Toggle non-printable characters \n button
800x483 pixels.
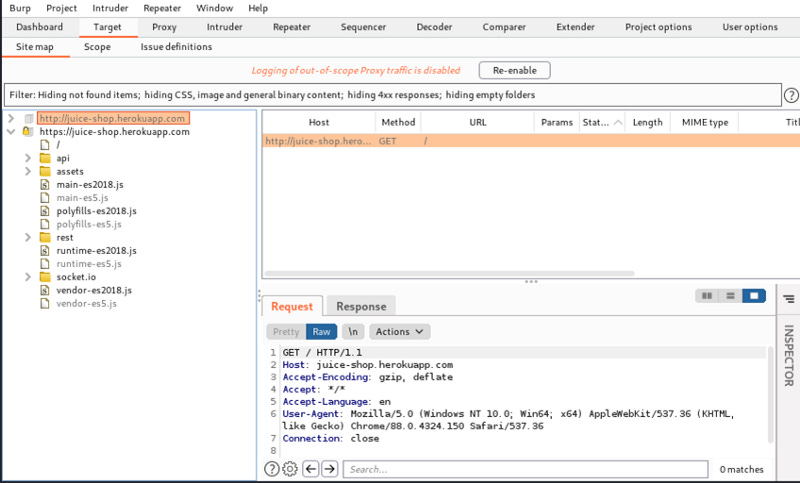click(x=353, y=332)
